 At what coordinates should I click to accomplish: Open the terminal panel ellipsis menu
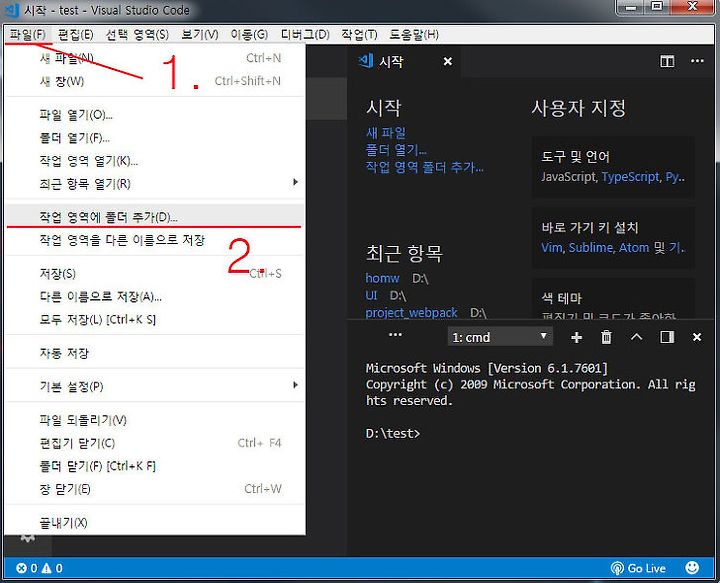pyautogui.click(x=395, y=335)
